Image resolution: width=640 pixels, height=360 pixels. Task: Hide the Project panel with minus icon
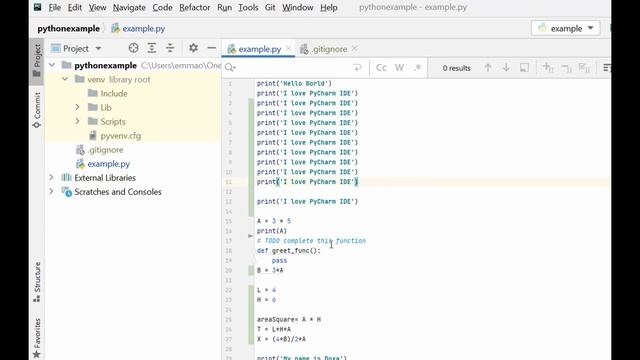tap(211, 48)
